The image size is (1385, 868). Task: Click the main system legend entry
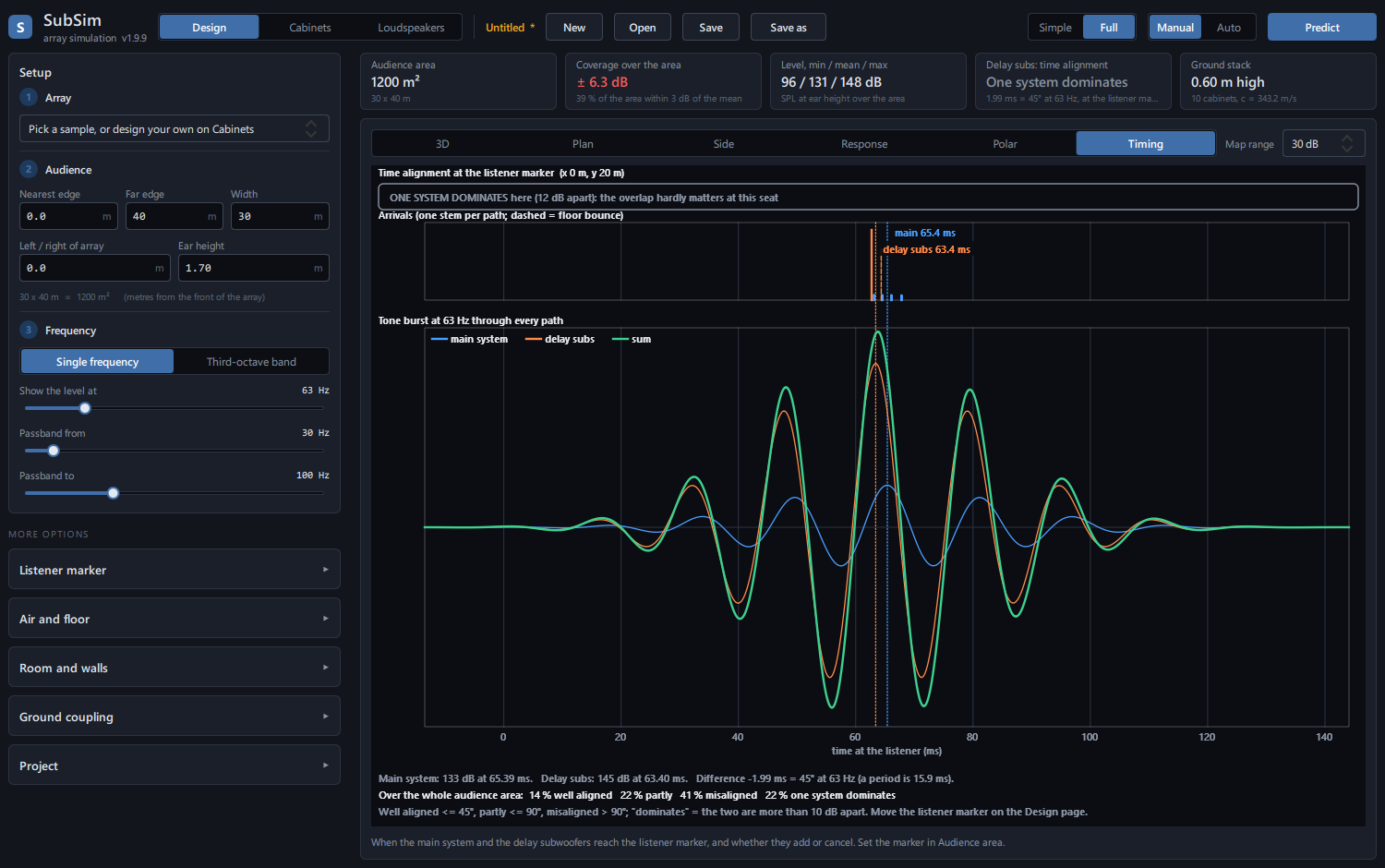pyautogui.click(x=469, y=339)
